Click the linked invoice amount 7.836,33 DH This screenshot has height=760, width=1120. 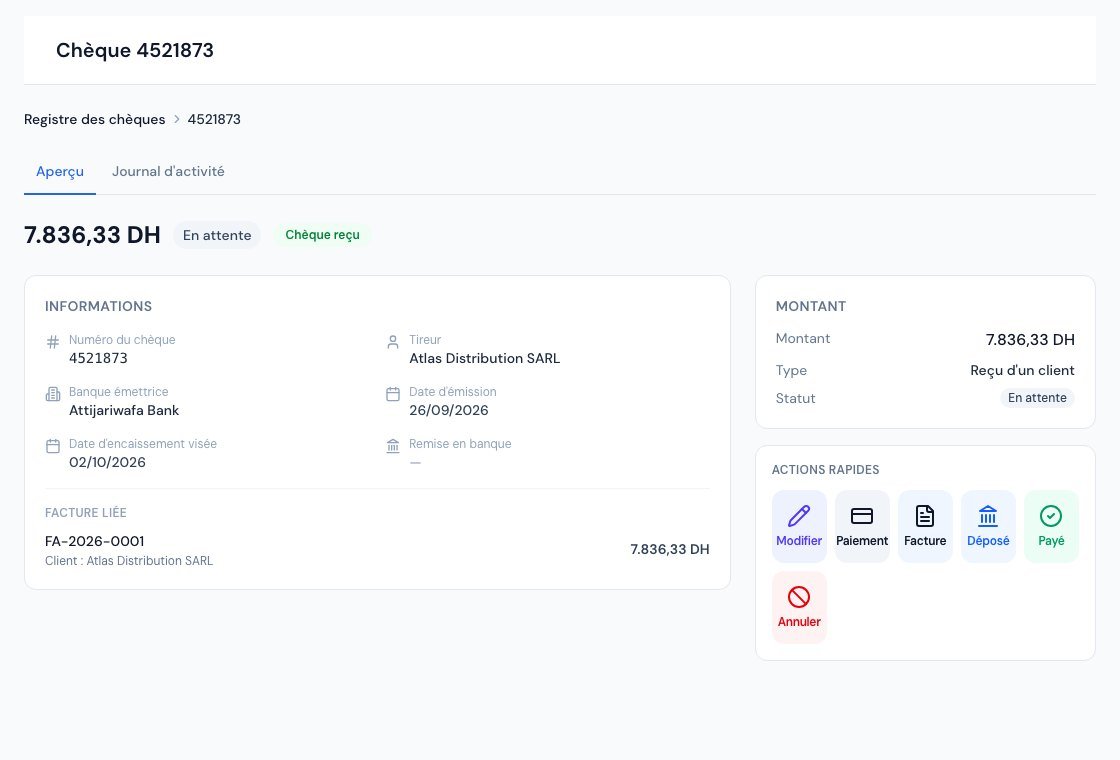click(670, 549)
